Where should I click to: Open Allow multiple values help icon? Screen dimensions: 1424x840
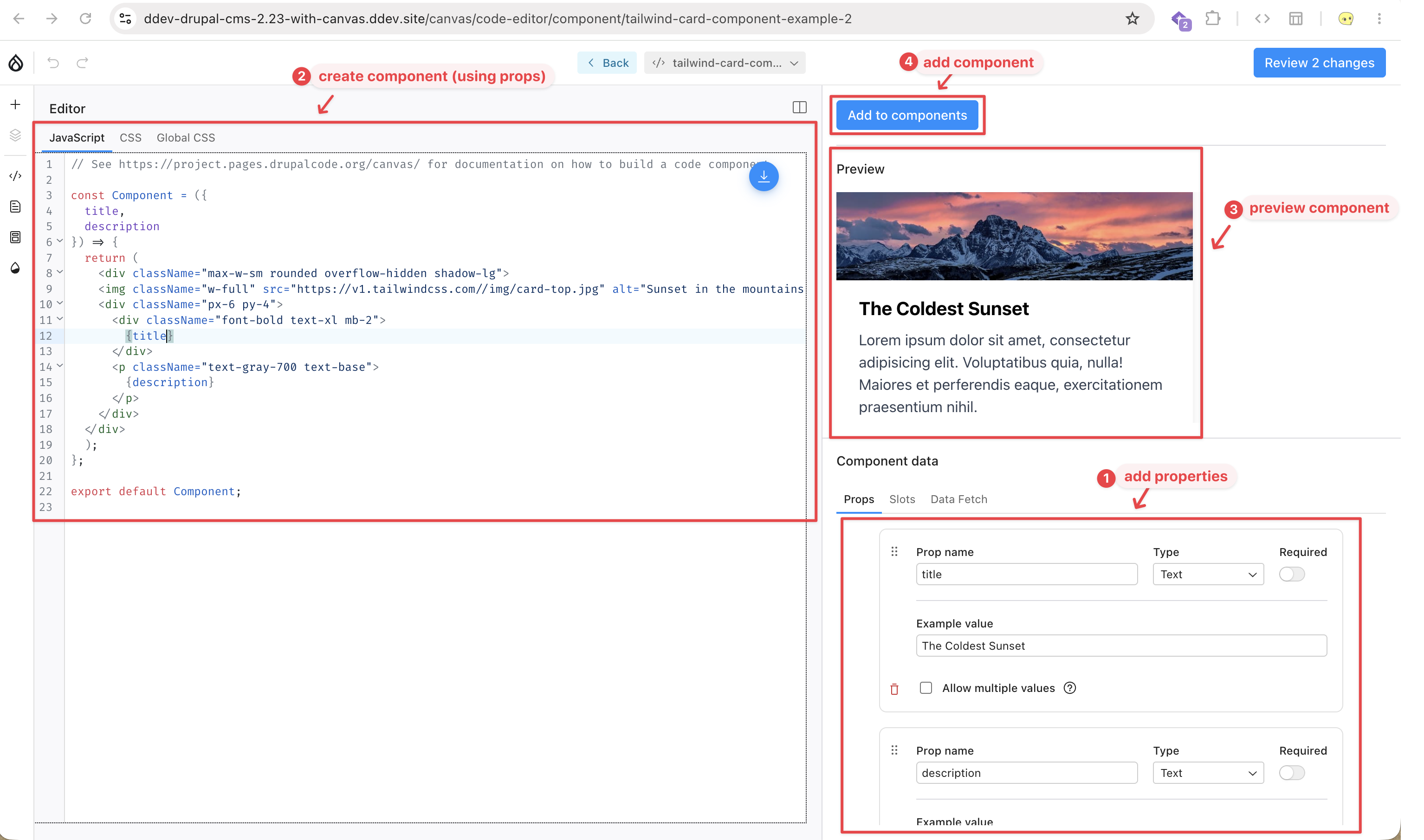[x=1070, y=688]
